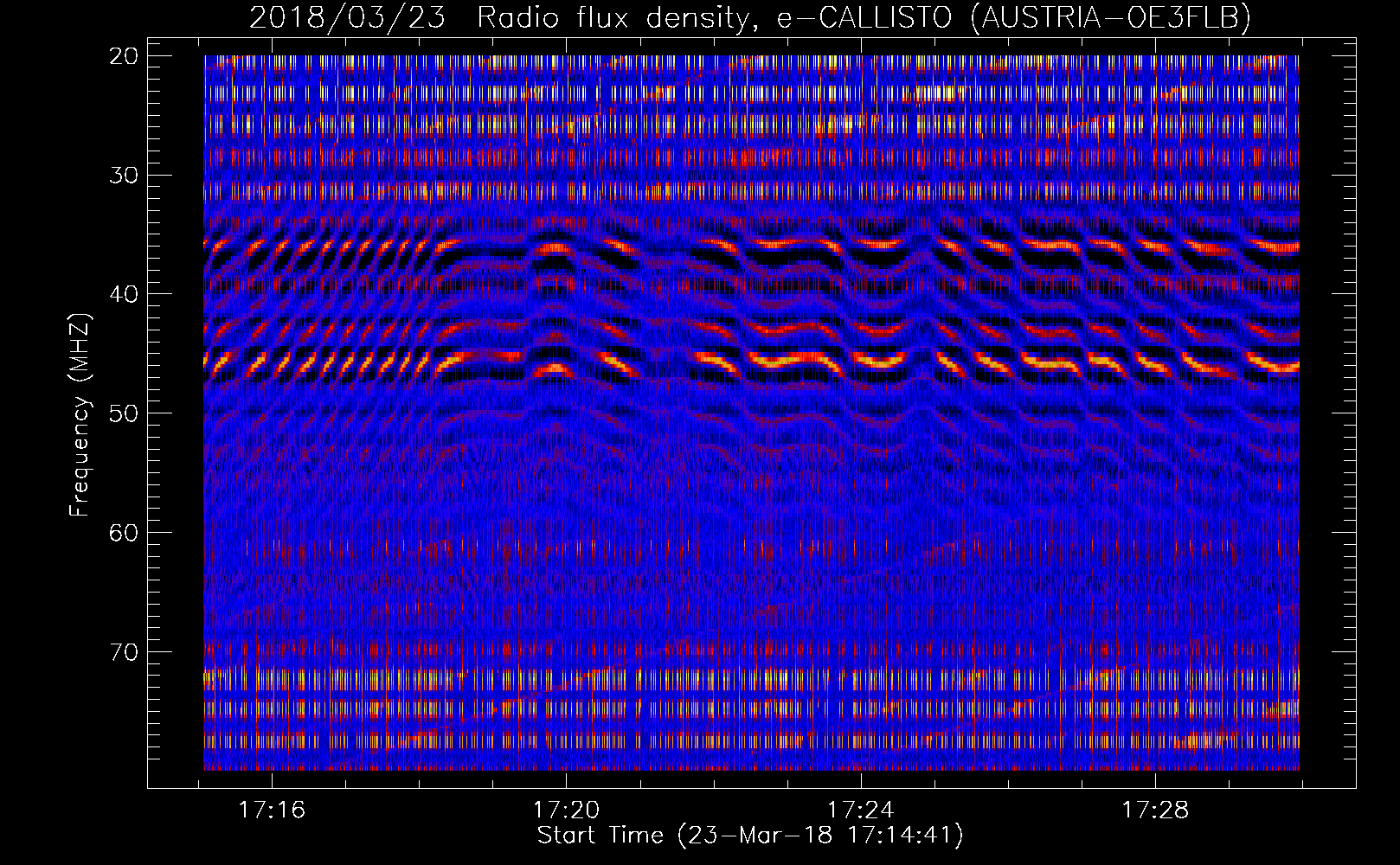Click the Start Time axis label
Screen dimensions: 1400x865
point(749,836)
